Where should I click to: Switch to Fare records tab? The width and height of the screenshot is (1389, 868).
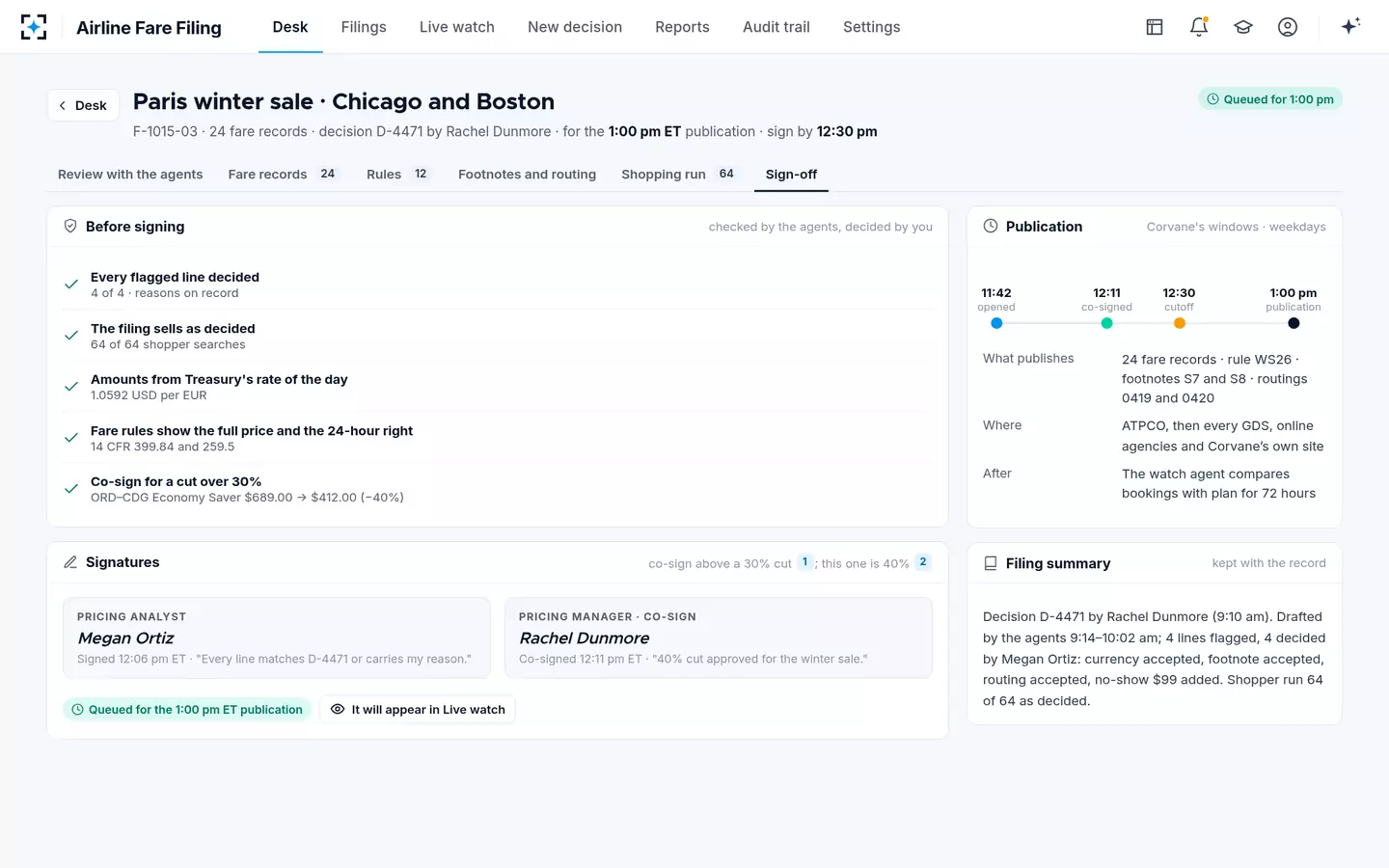click(283, 175)
